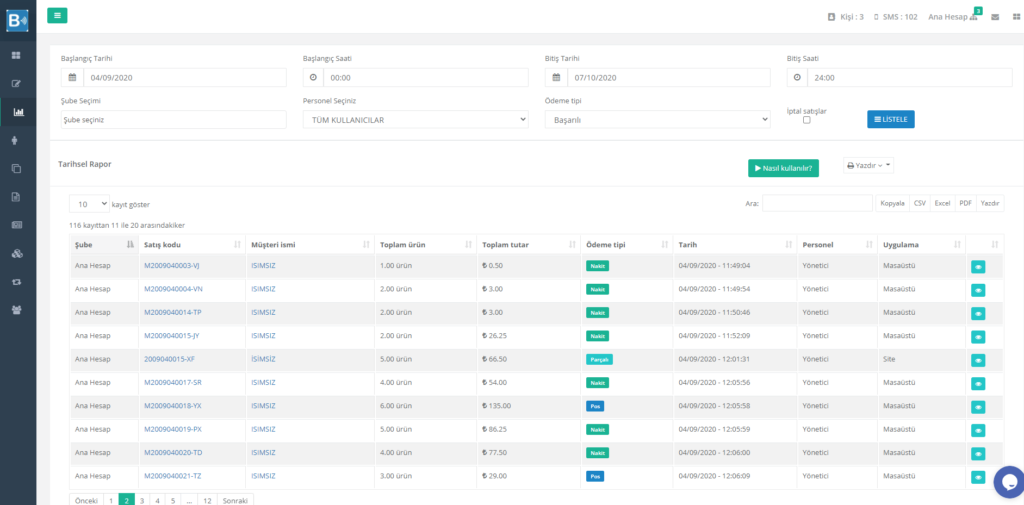View details of sale M2009040017-SR
This screenshot has height=505, width=1024.
click(x=978, y=383)
